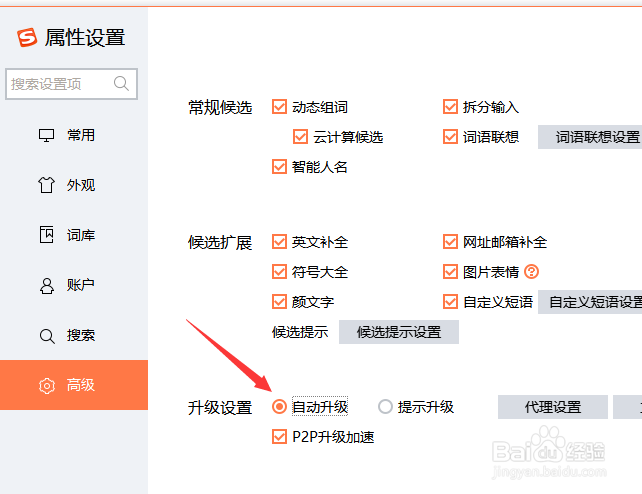Click the 搜索 magnifier sidebar icon
Viewport: 642px width, 494px height.
pos(46,335)
